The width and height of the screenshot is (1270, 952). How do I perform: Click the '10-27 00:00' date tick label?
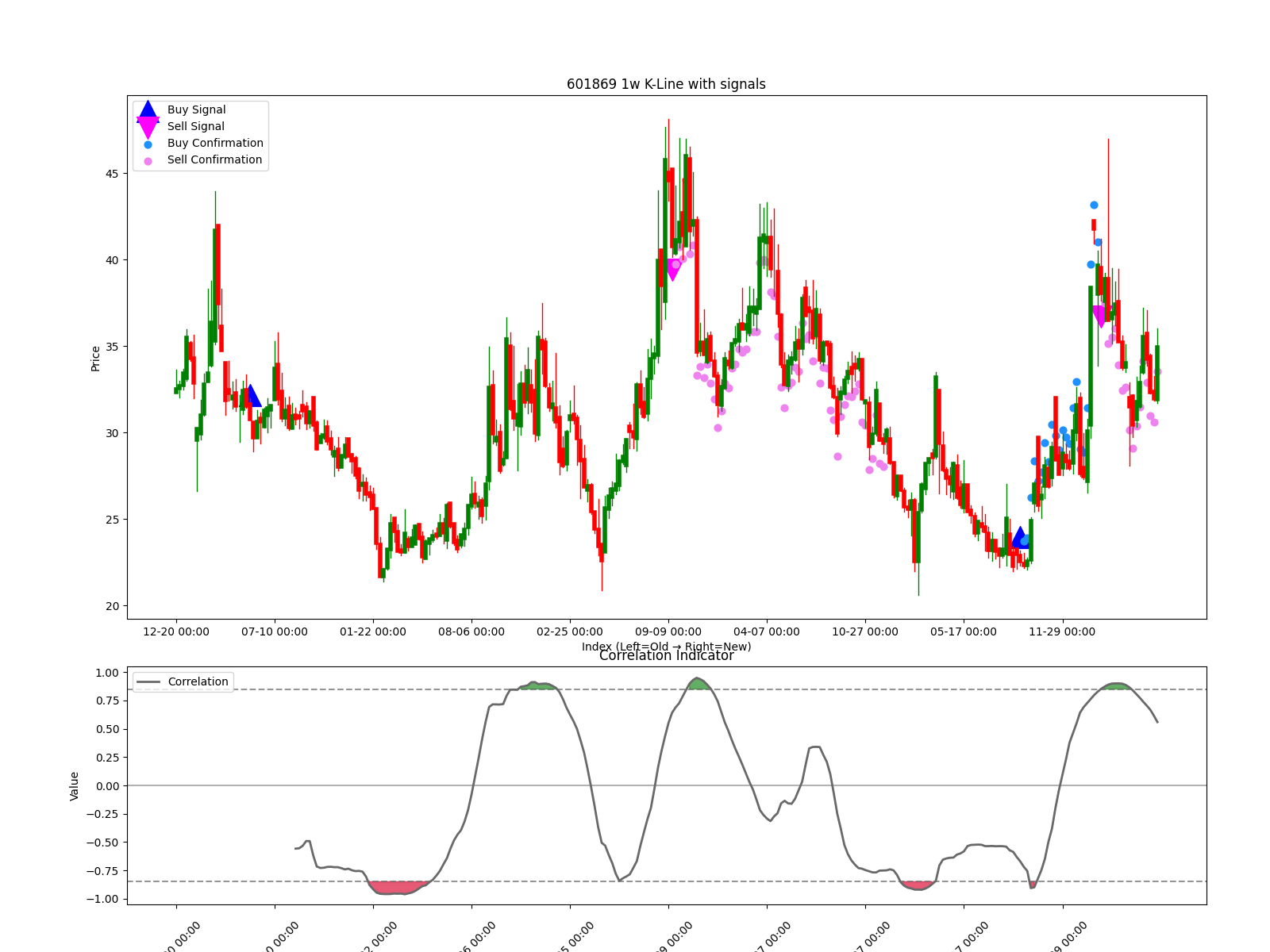[865, 632]
